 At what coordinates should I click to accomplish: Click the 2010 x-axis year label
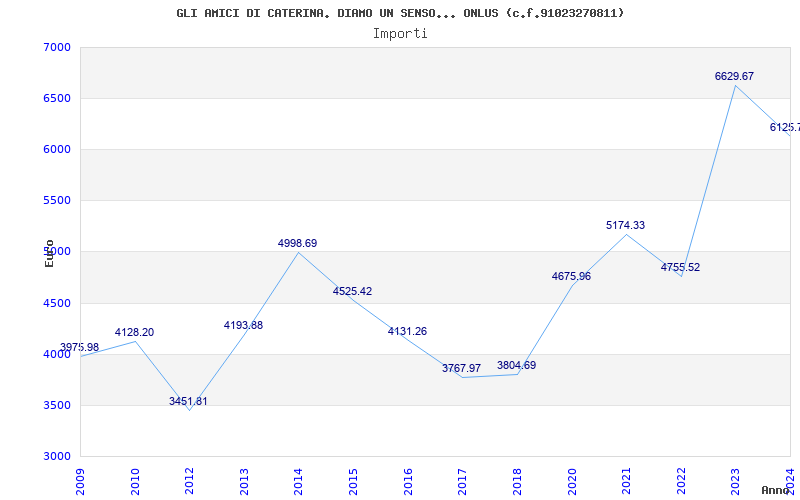pyautogui.click(x=135, y=482)
